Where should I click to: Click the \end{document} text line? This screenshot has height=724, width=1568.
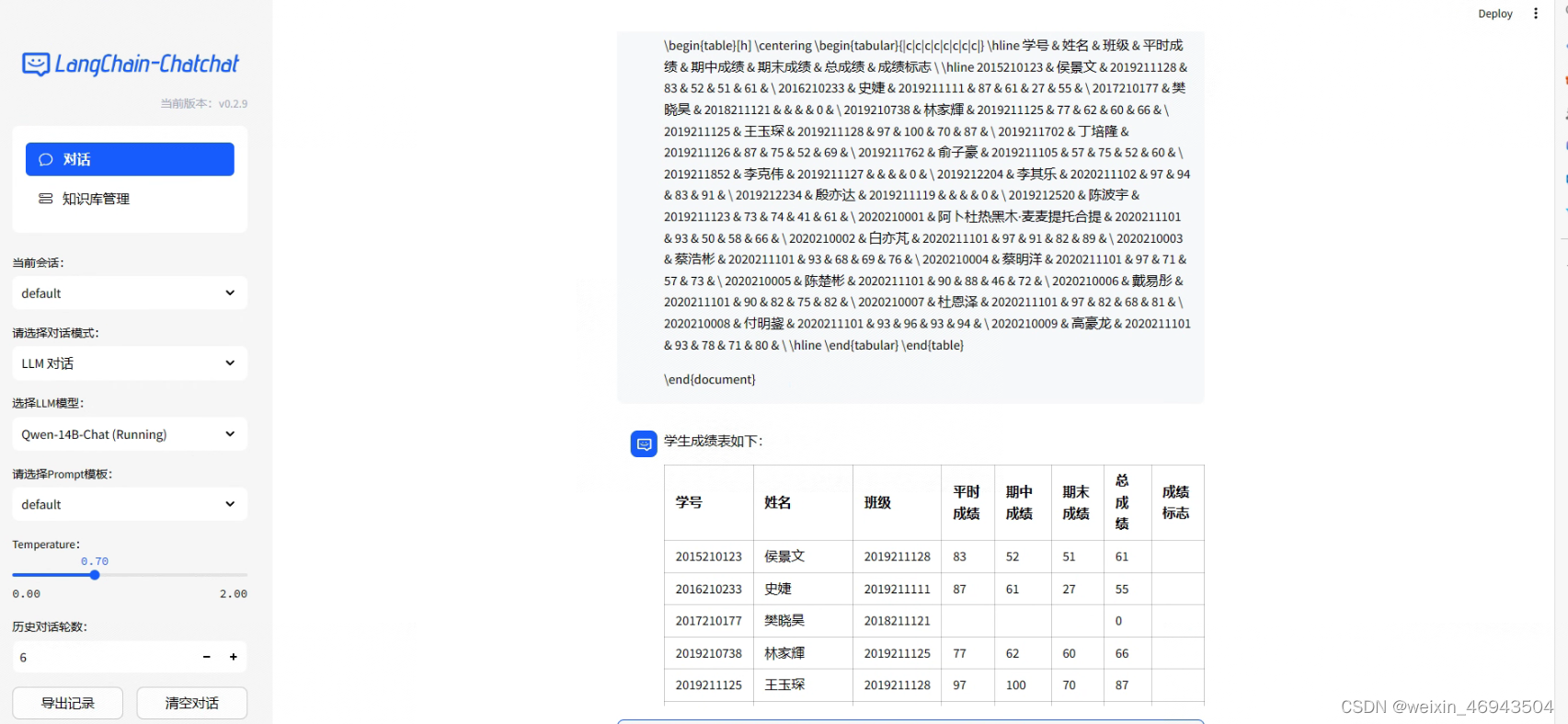pyautogui.click(x=710, y=379)
